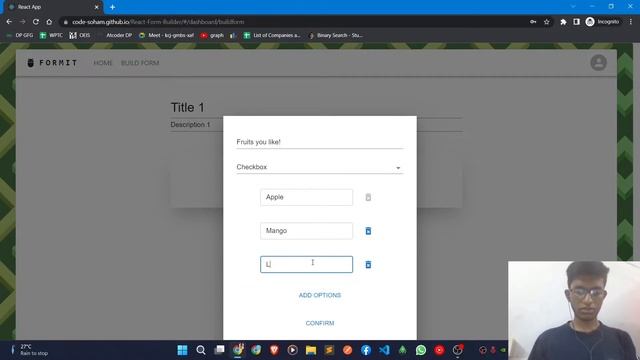640x360 pixels.
Task: Open BUILD FORM in navbar
Action: [140, 63]
